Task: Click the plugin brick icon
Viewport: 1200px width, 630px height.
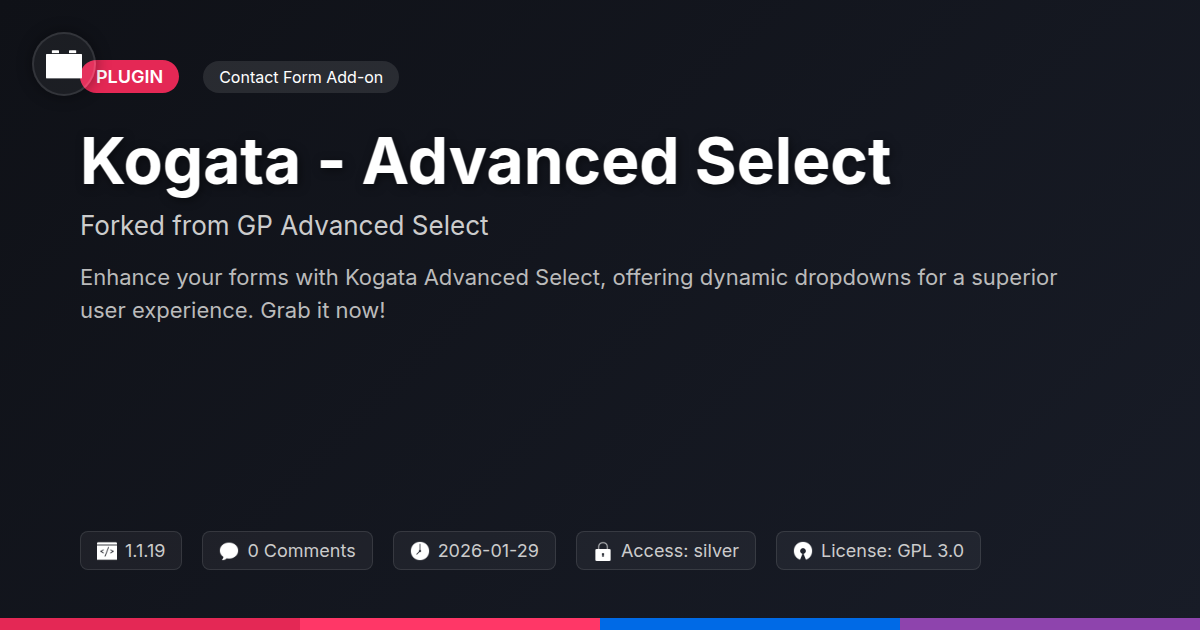Action: pyautogui.click(x=64, y=64)
